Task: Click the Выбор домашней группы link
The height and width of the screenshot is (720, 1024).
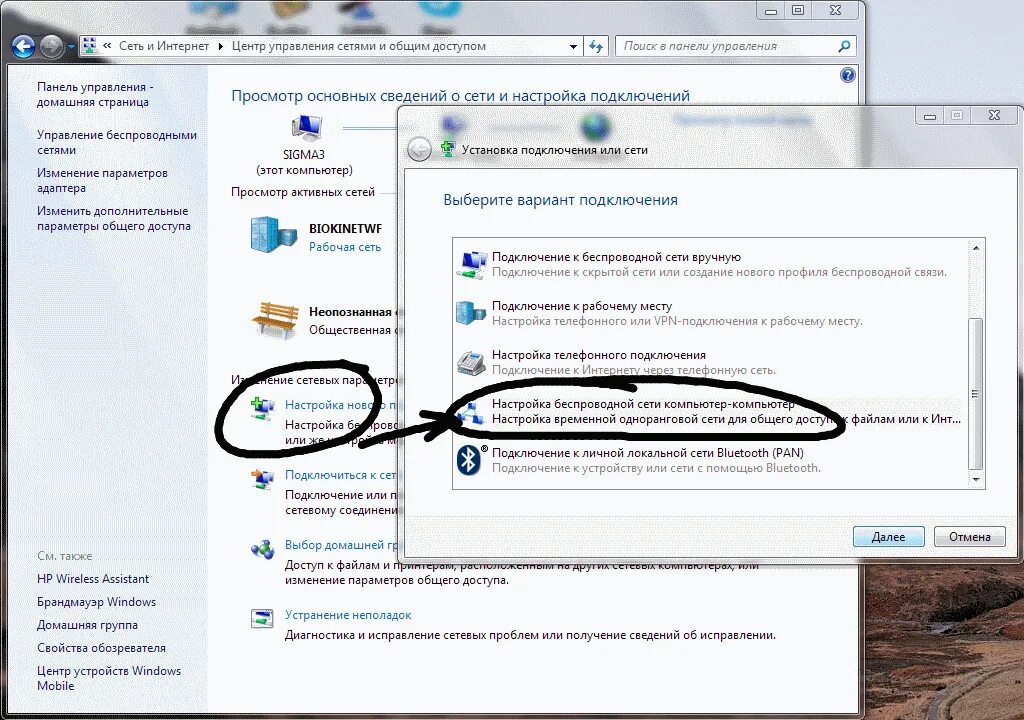Action: (x=341, y=545)
